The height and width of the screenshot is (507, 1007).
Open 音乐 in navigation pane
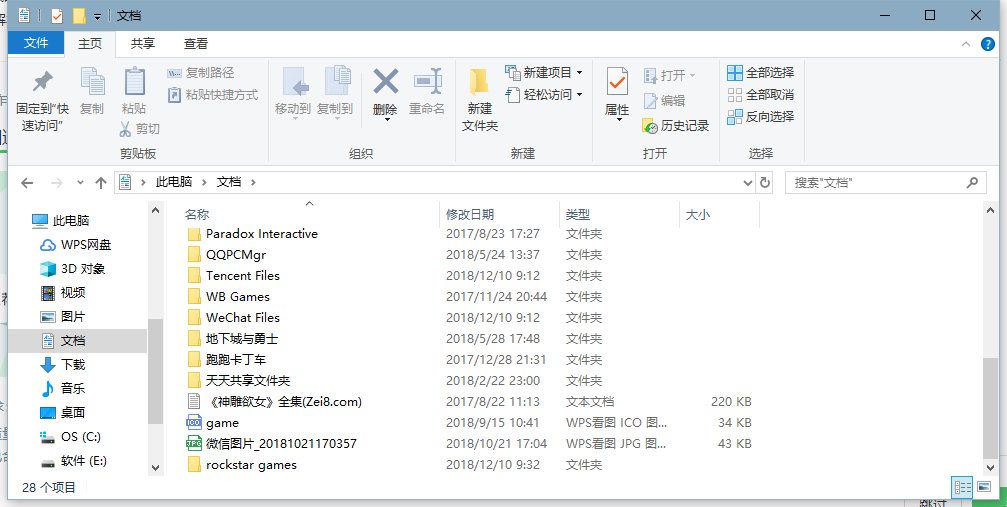(73, 388)
